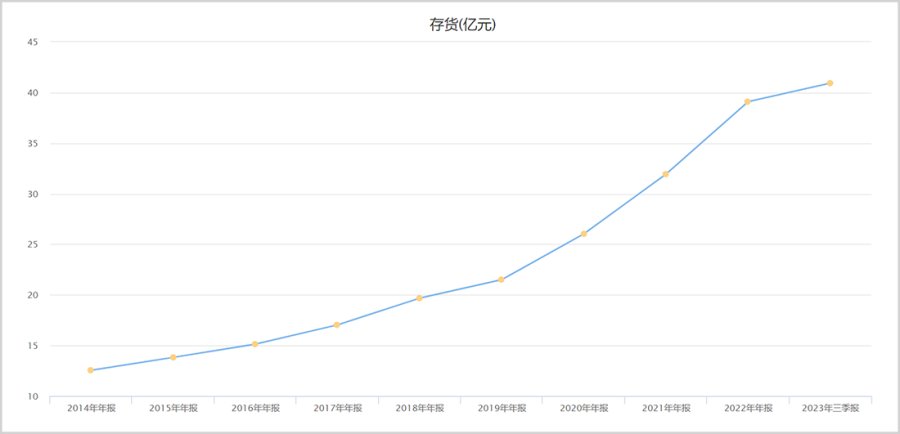Click the y-axis value 10
Viewport: 900px width, 434px height.
pyautogui.click(x=33, y=397)
